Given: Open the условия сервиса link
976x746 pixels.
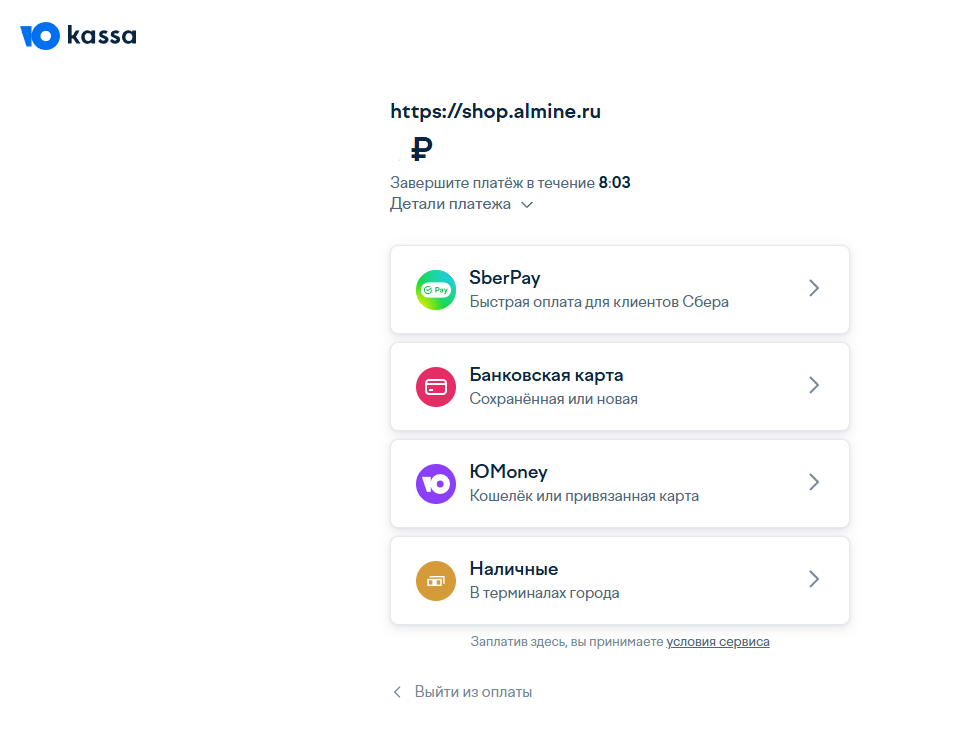Looking at the screenshot, I should (x=718, y=642).
